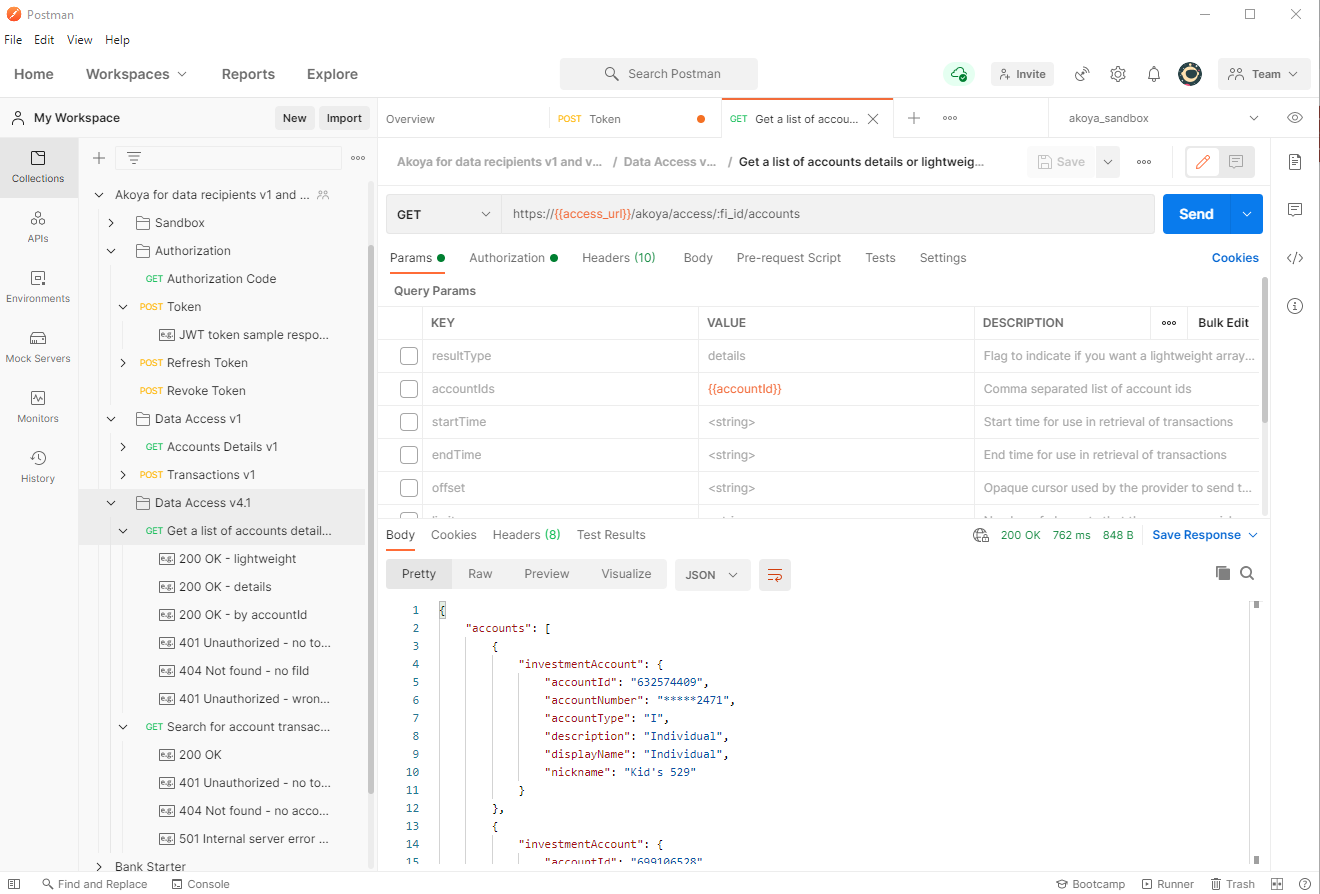Open the Test Results response tab

click(x=611, y=535)
